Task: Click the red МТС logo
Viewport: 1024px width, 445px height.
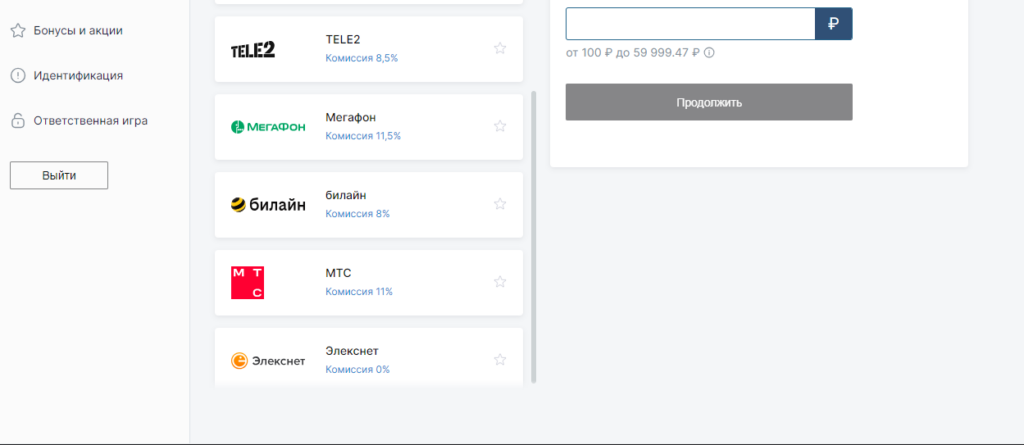Action: coord(248,282)
